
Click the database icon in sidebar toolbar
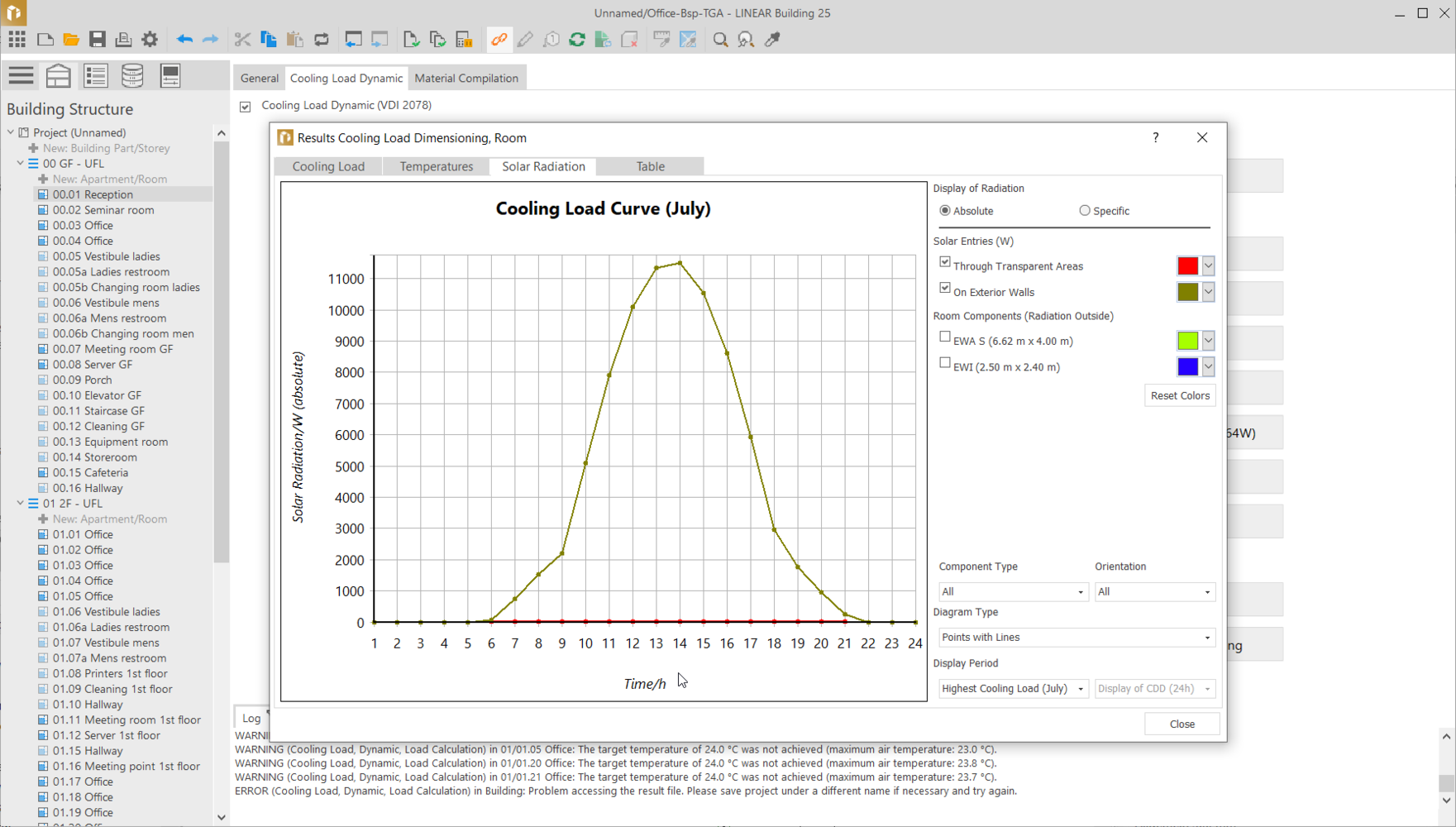[x=132, y=76]
